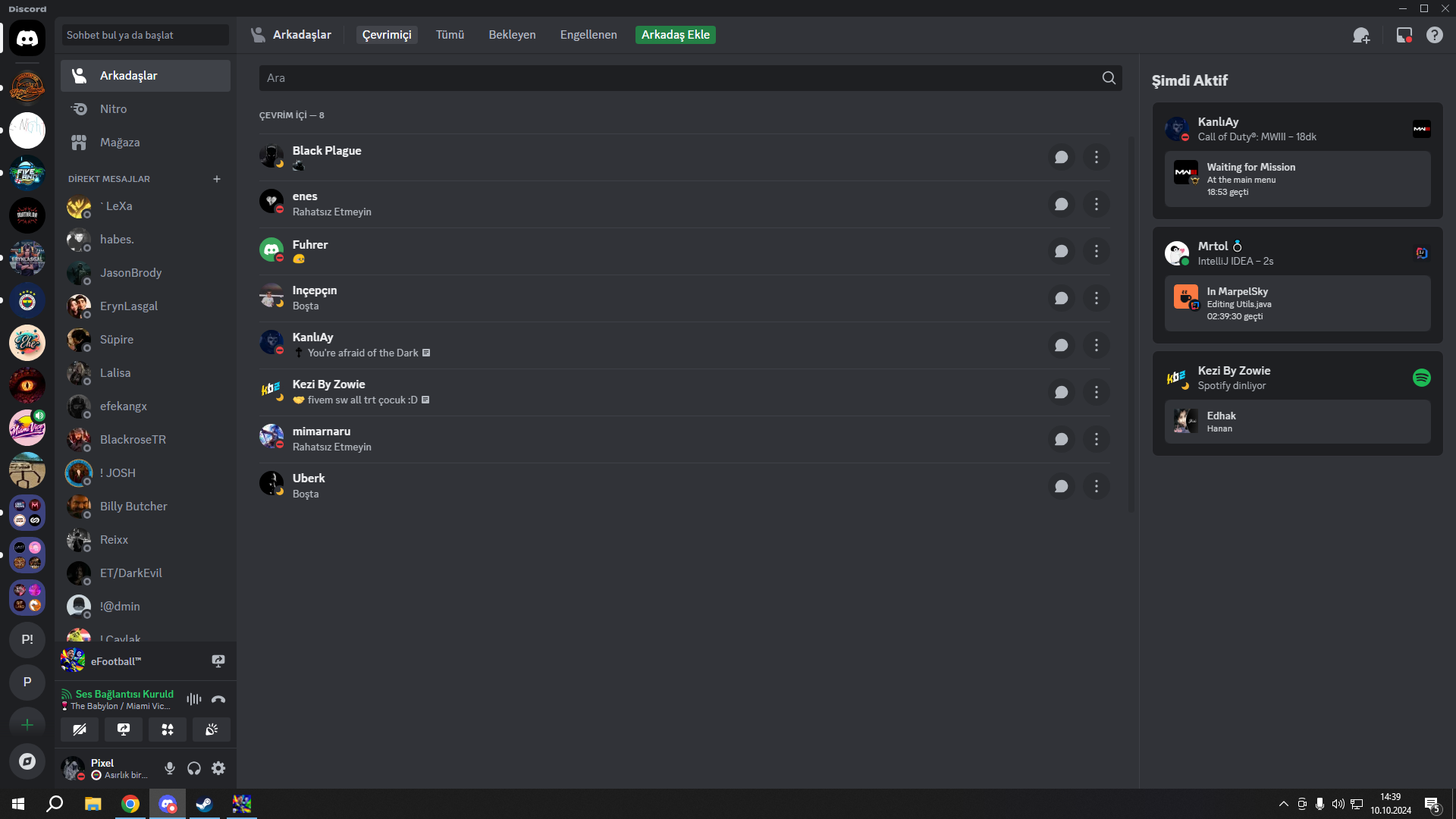Click the Arkadaş Ekle button
Screen dimensions: 1456x819
[675, 35]
